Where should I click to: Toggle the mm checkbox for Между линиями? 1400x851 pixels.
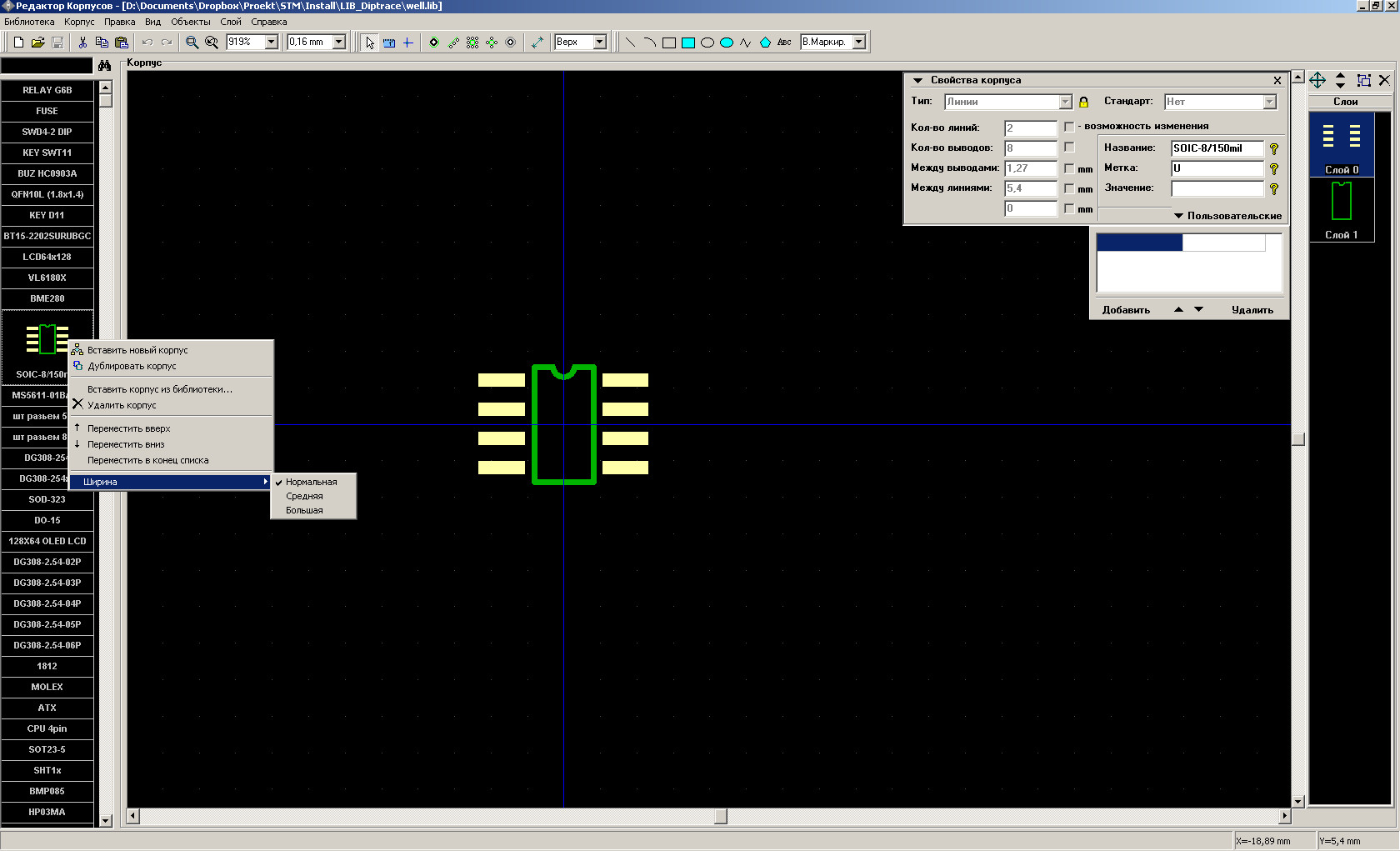click(x=1069, y=188)
